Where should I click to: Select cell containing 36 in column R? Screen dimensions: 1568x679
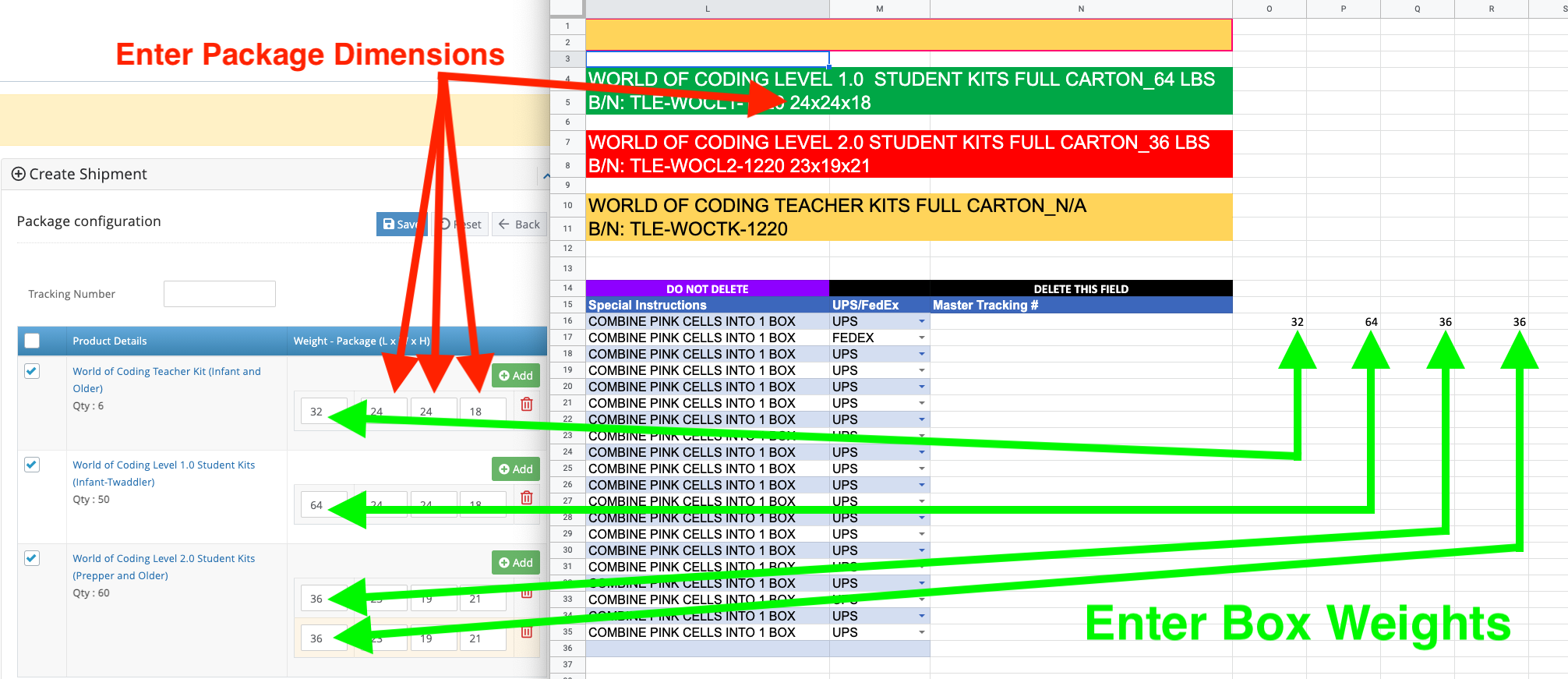(1492, 321)
